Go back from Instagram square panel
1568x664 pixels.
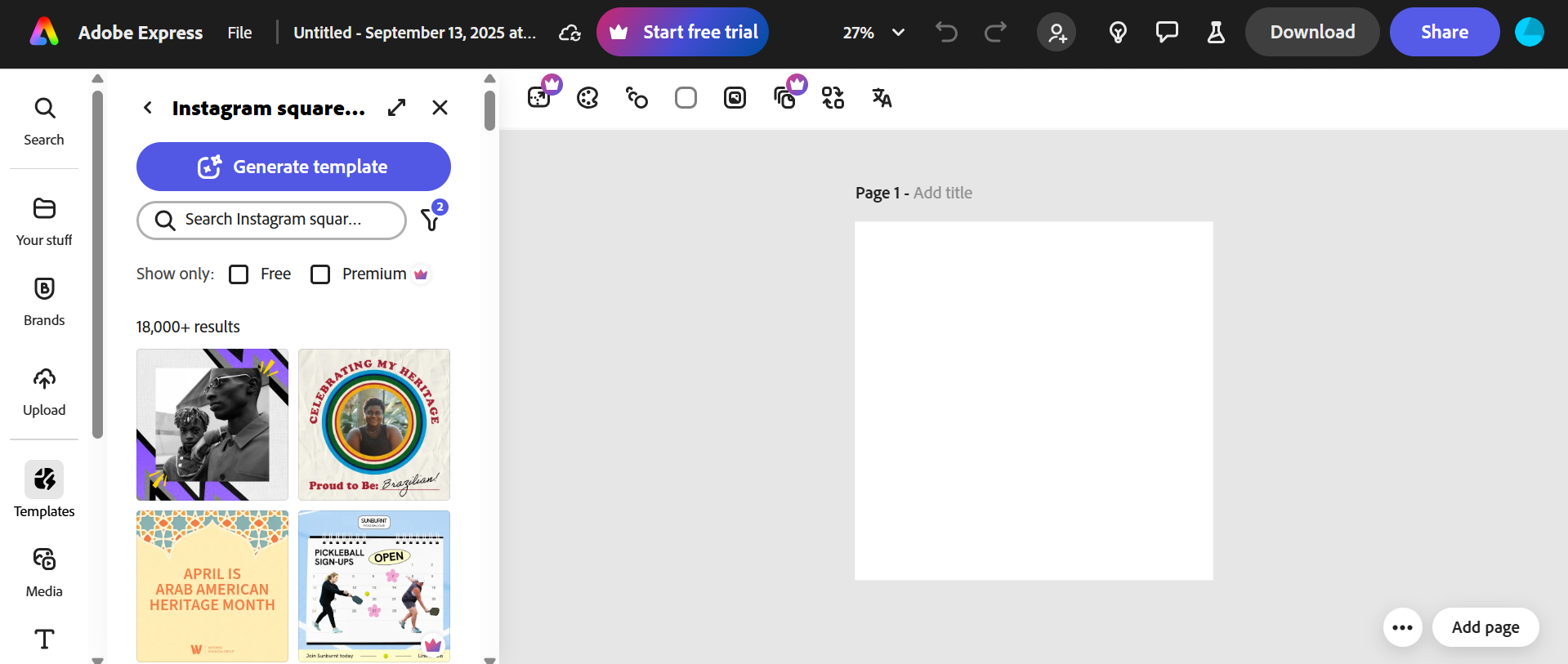(x=148, y=108)
